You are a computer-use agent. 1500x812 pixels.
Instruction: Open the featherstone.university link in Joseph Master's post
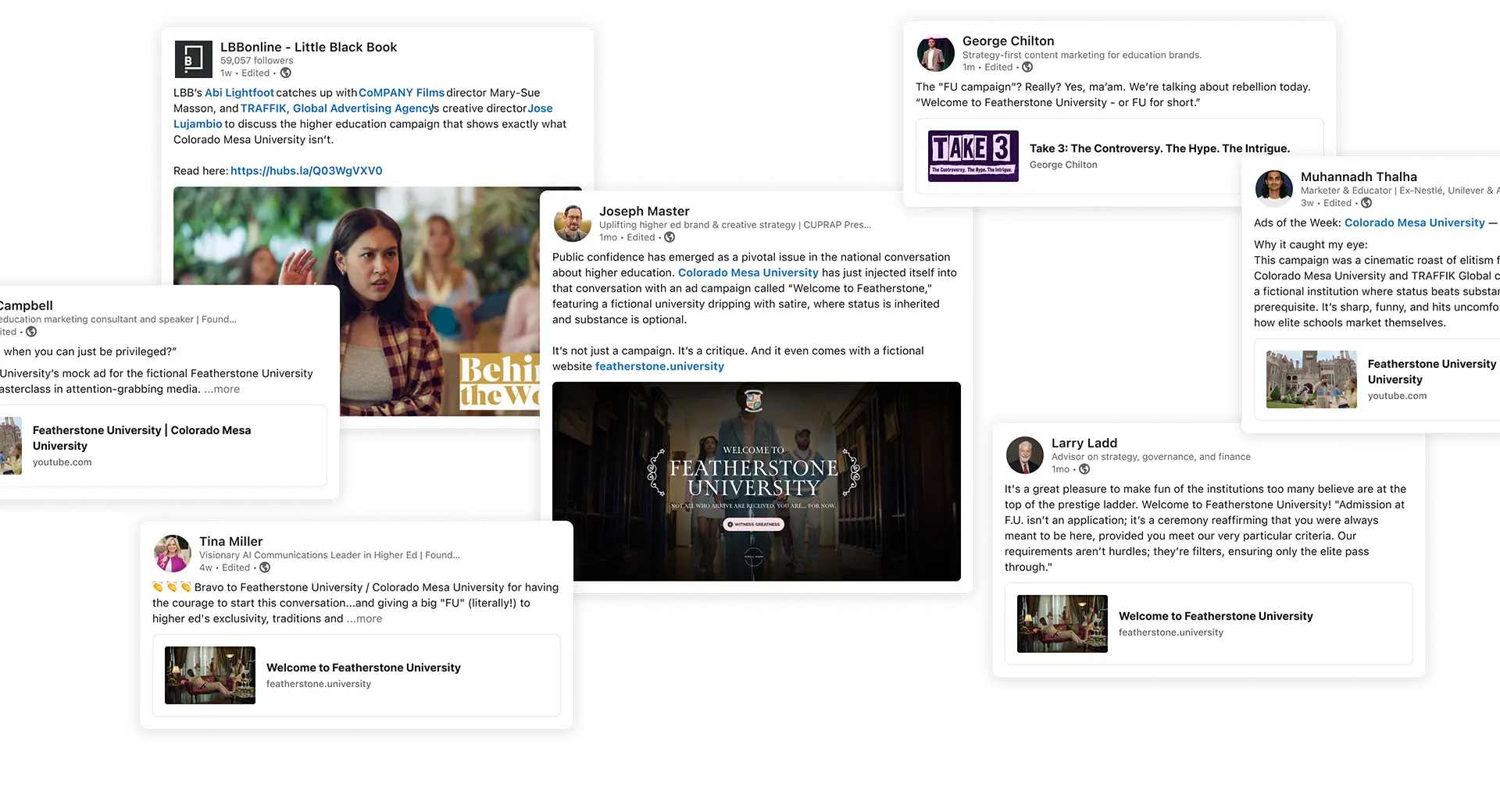point(659,366)
